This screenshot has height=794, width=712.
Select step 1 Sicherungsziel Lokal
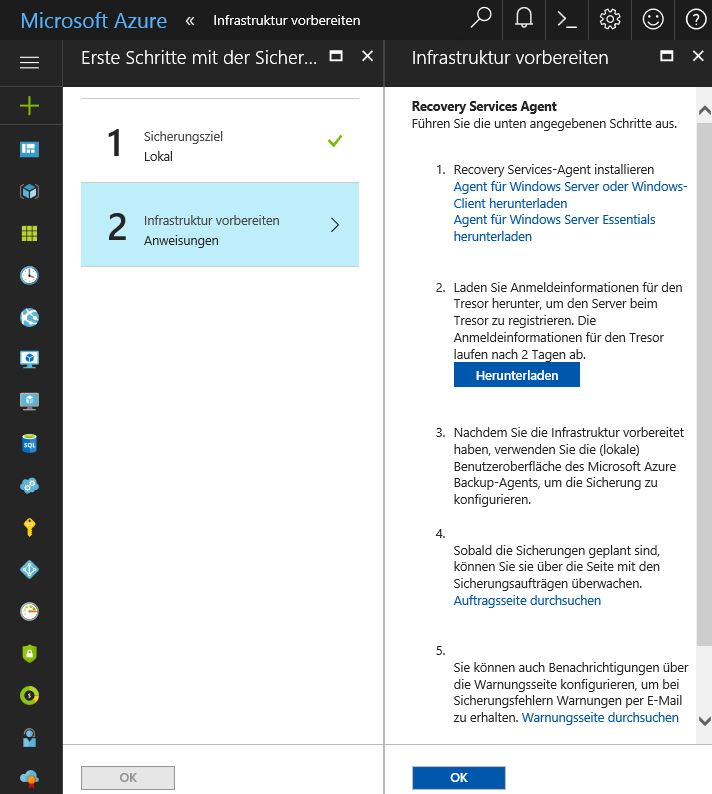[220, 141]
